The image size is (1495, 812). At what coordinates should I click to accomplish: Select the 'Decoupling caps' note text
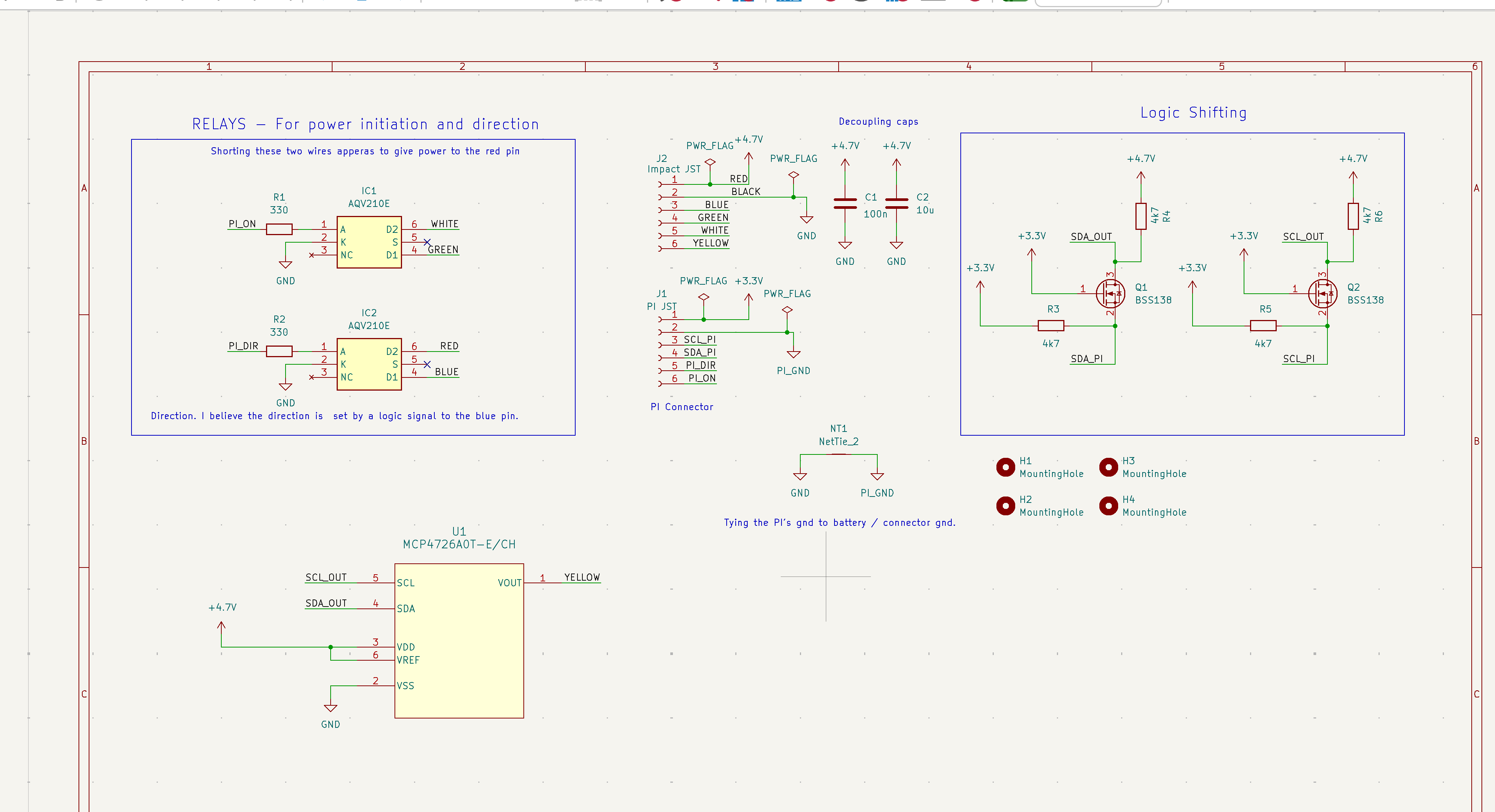879,121
